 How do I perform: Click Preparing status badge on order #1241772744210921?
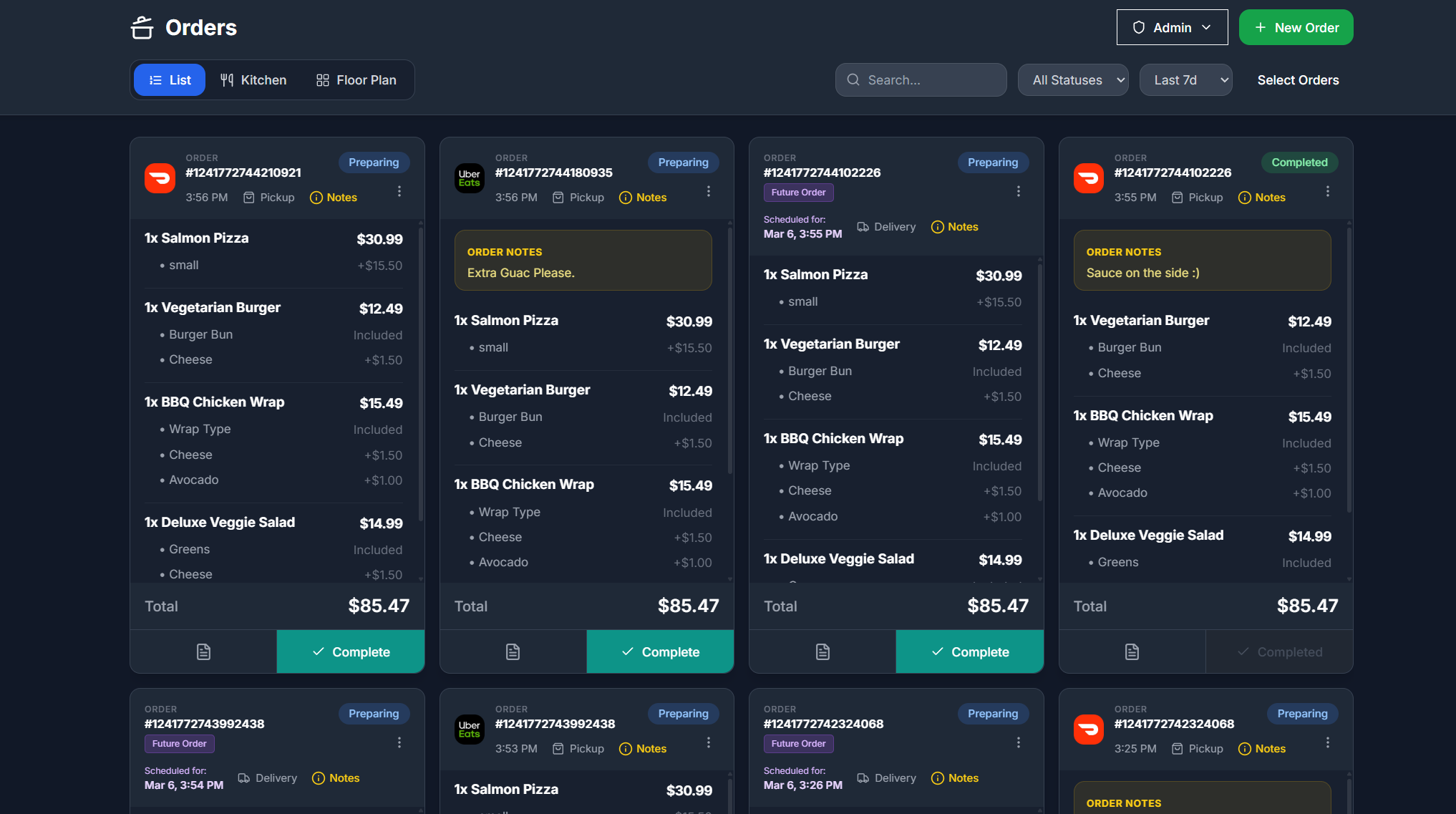374,163
